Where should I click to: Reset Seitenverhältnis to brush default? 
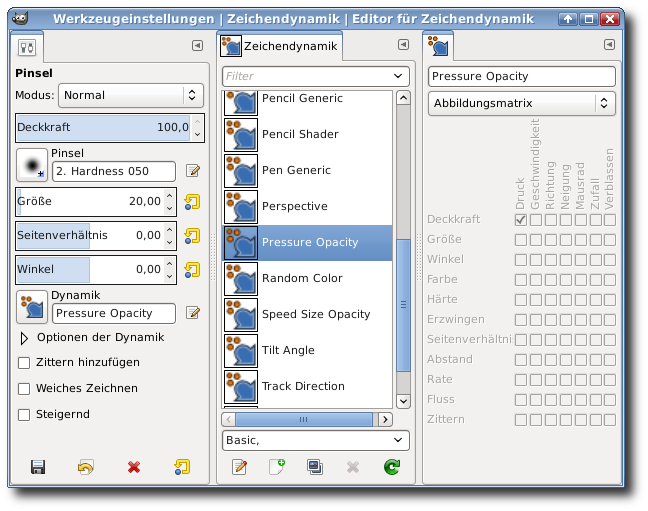tap(192, 236)
